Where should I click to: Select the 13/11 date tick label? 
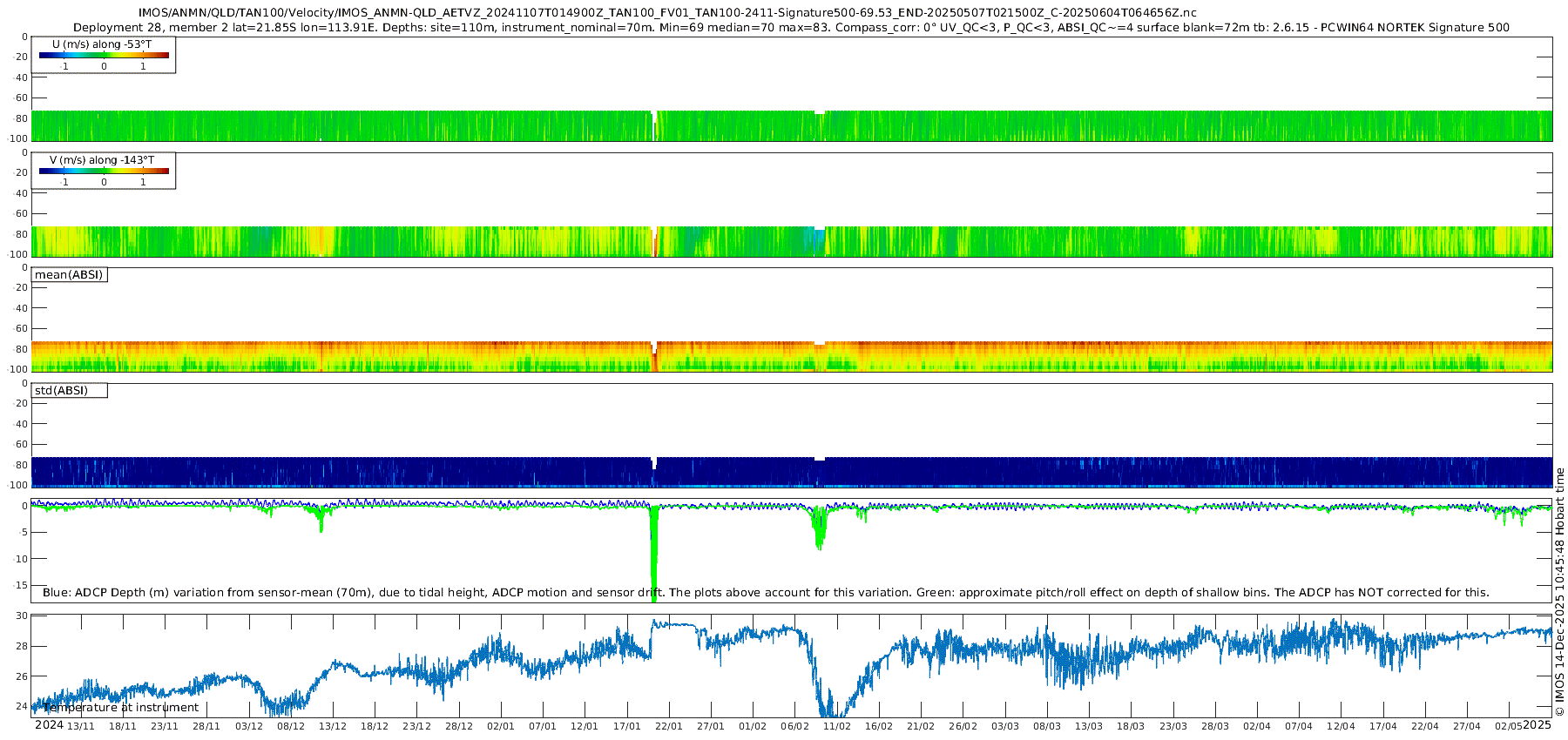coord(80,726)
